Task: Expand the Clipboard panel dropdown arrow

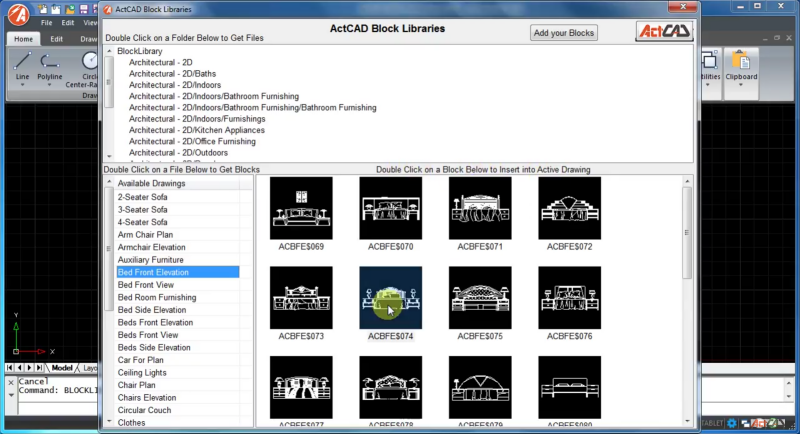Action: (x=741, y=85)
